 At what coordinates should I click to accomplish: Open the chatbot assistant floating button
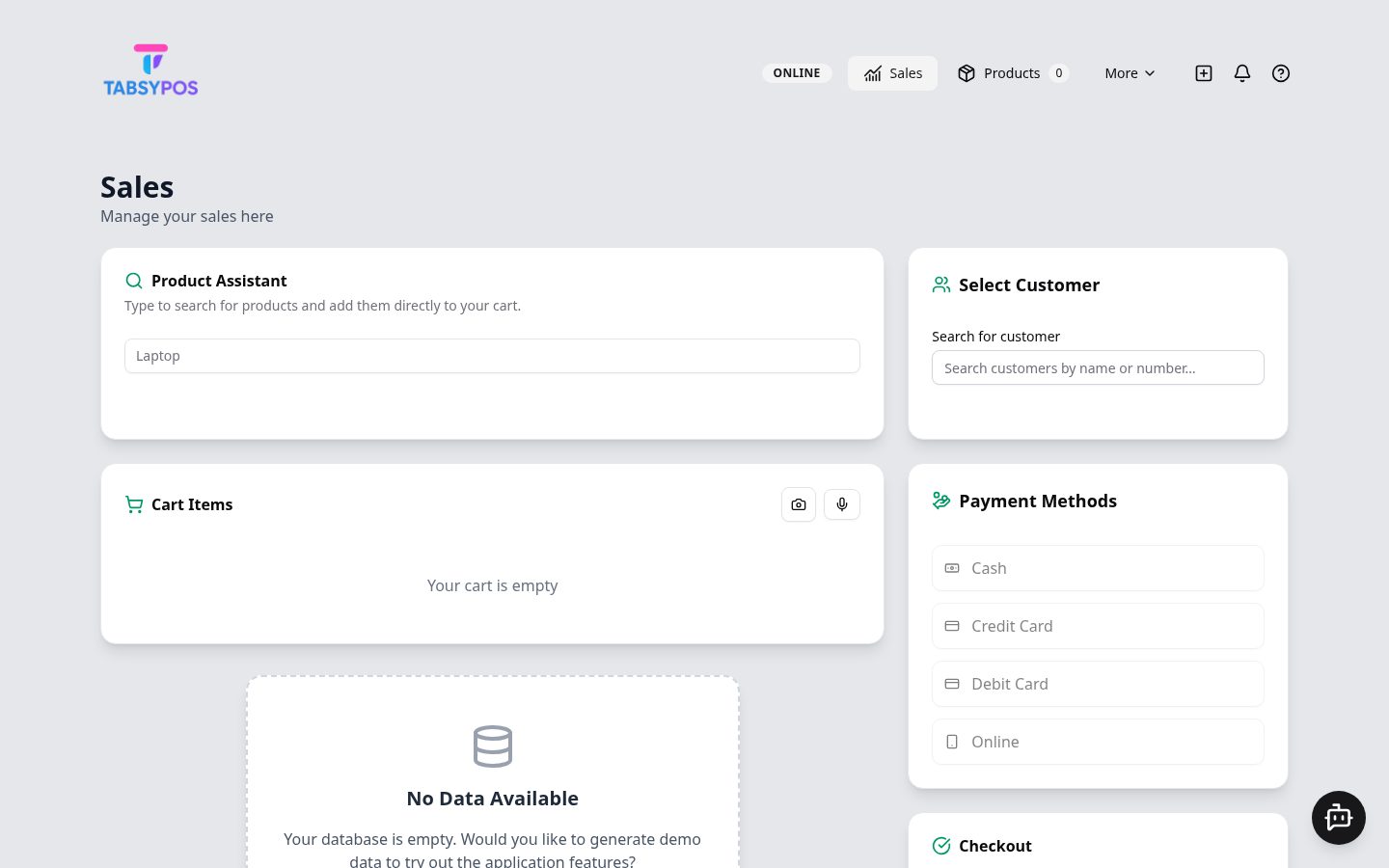(1339, 818)
